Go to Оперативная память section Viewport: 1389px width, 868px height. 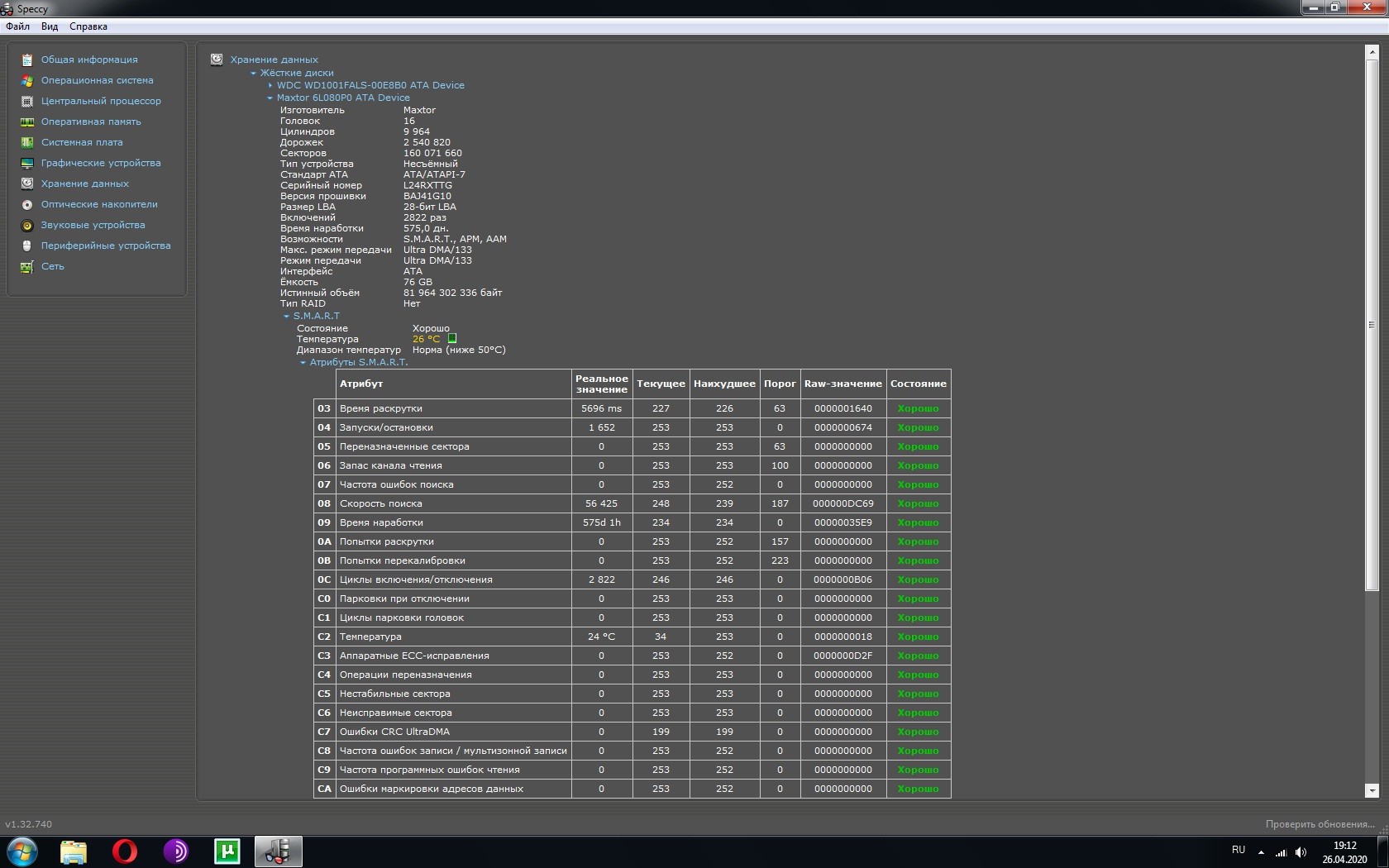point(91,122)
